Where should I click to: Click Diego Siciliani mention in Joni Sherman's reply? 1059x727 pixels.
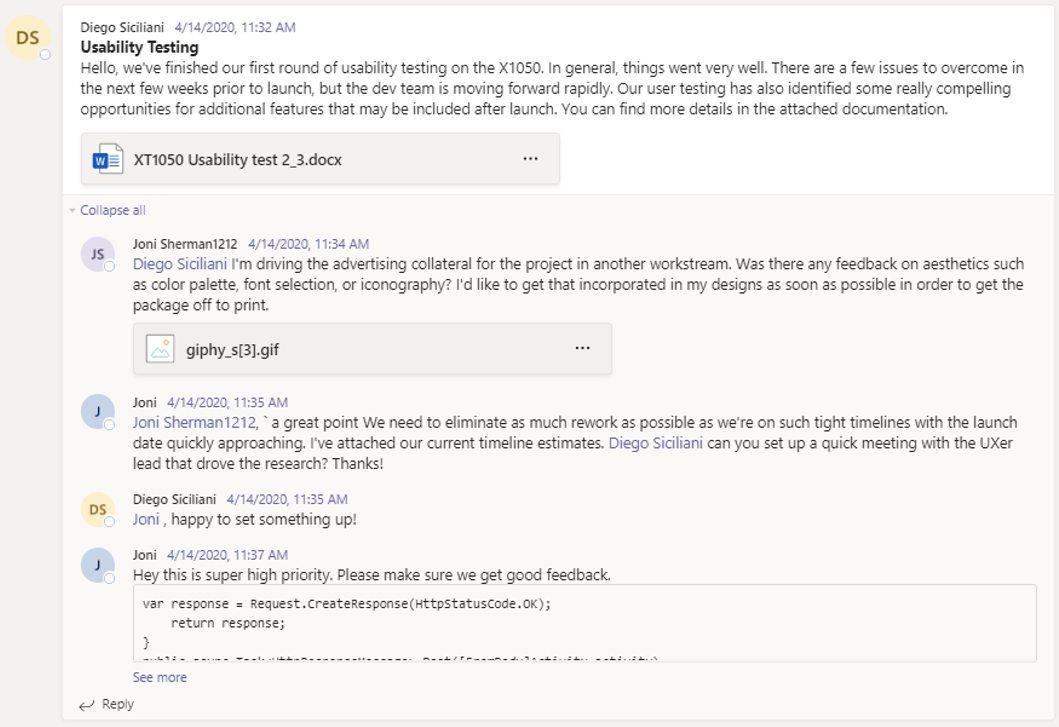[180, 264]
